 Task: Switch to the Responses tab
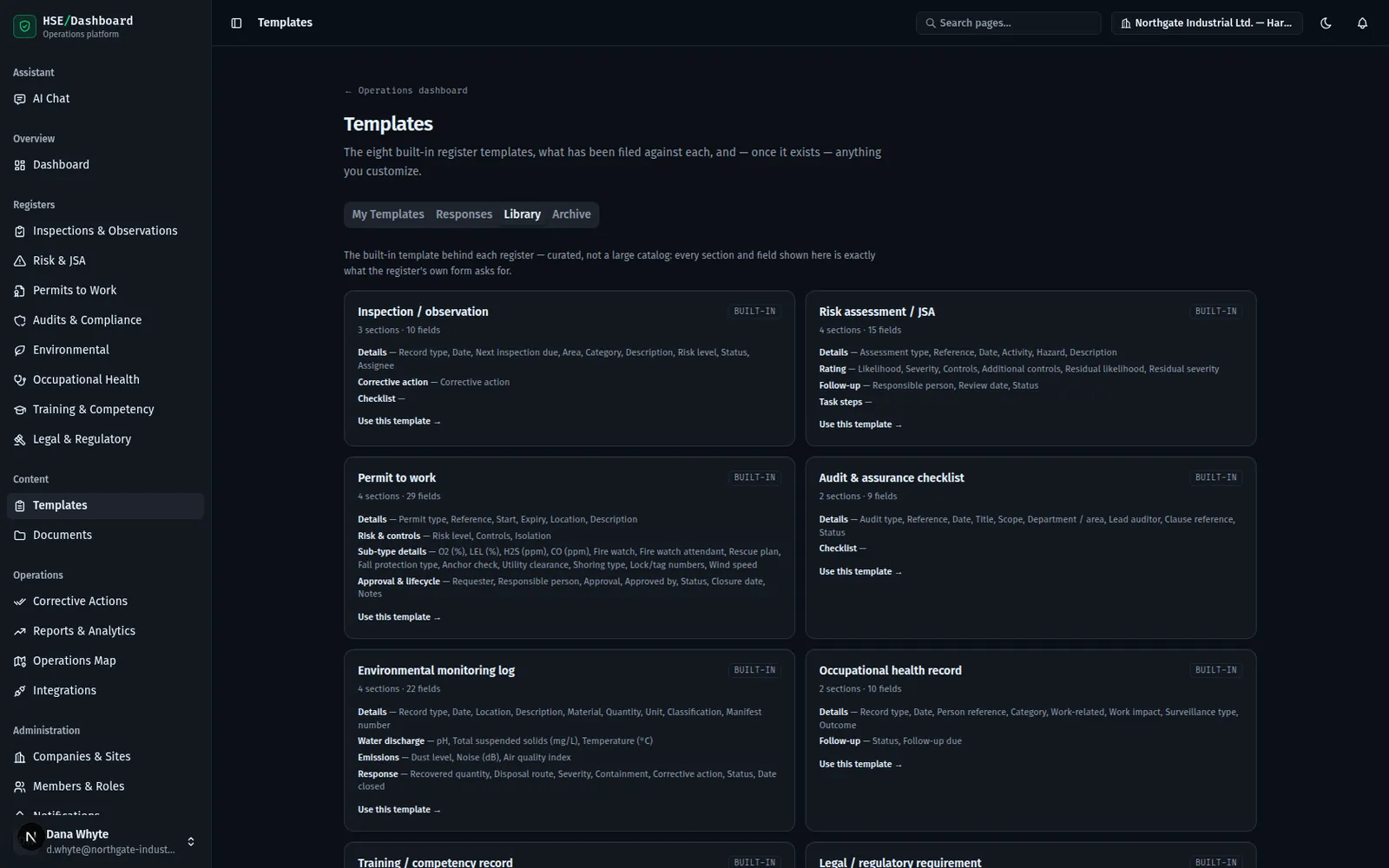coord(464,214)
